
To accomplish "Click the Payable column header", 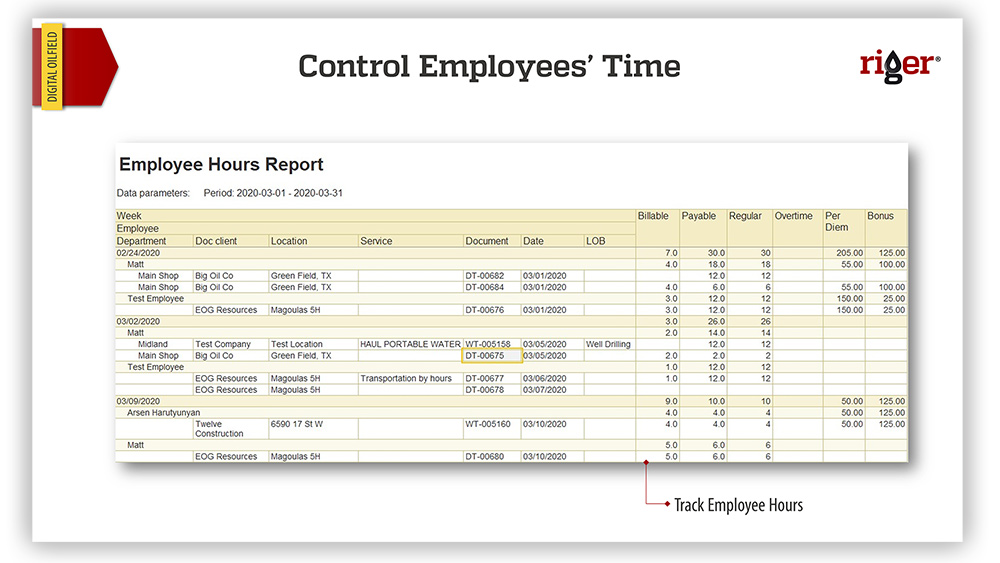I will point(699,216).
